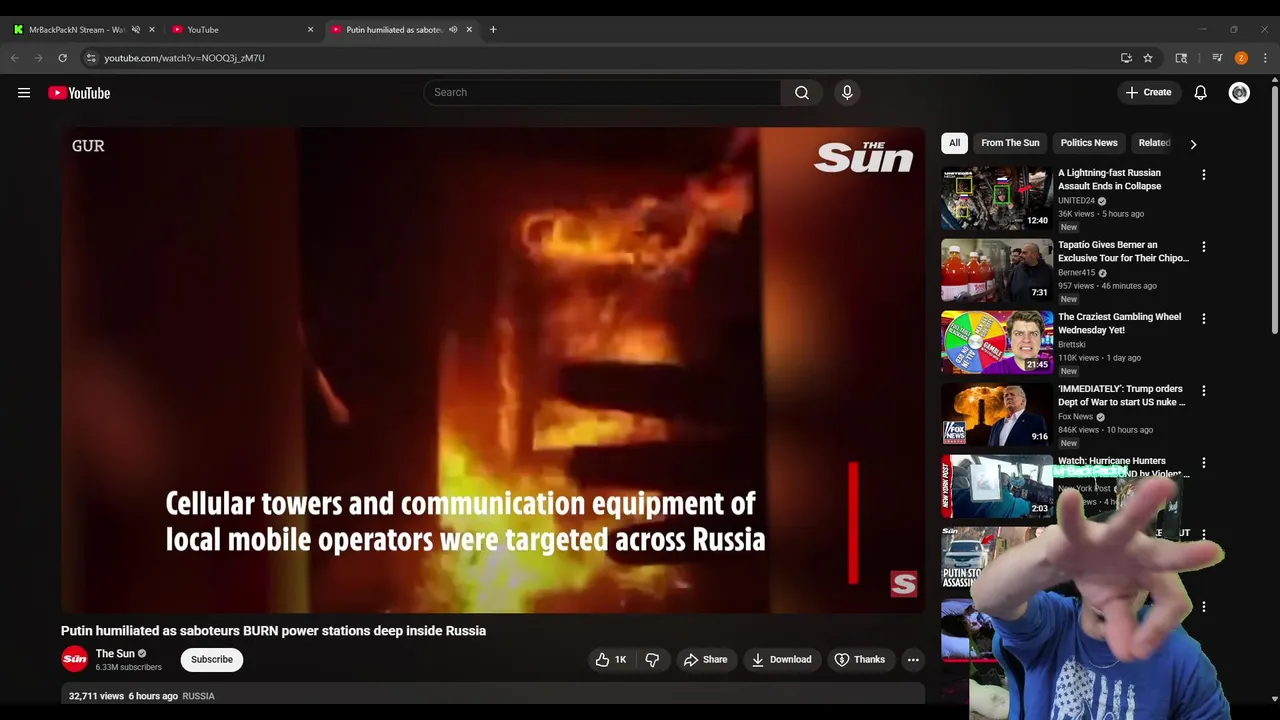The height and width of the screenshot is (720, 1280).
Task: Click the page vertical scrollbar
Action: tap(1274, 210)
